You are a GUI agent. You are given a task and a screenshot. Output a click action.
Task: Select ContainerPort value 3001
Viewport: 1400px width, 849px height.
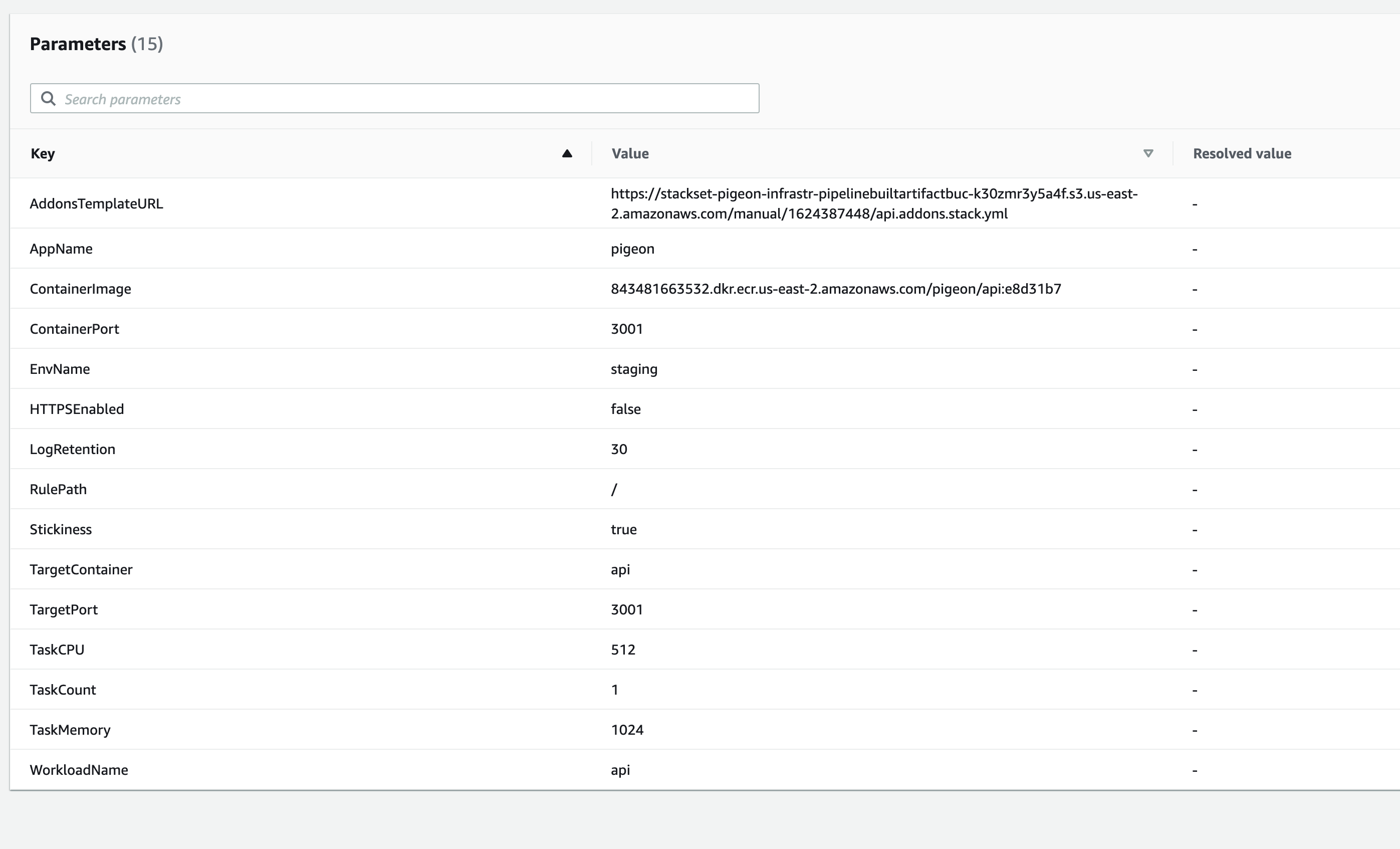pyautogui.click(x=627, y=329)
